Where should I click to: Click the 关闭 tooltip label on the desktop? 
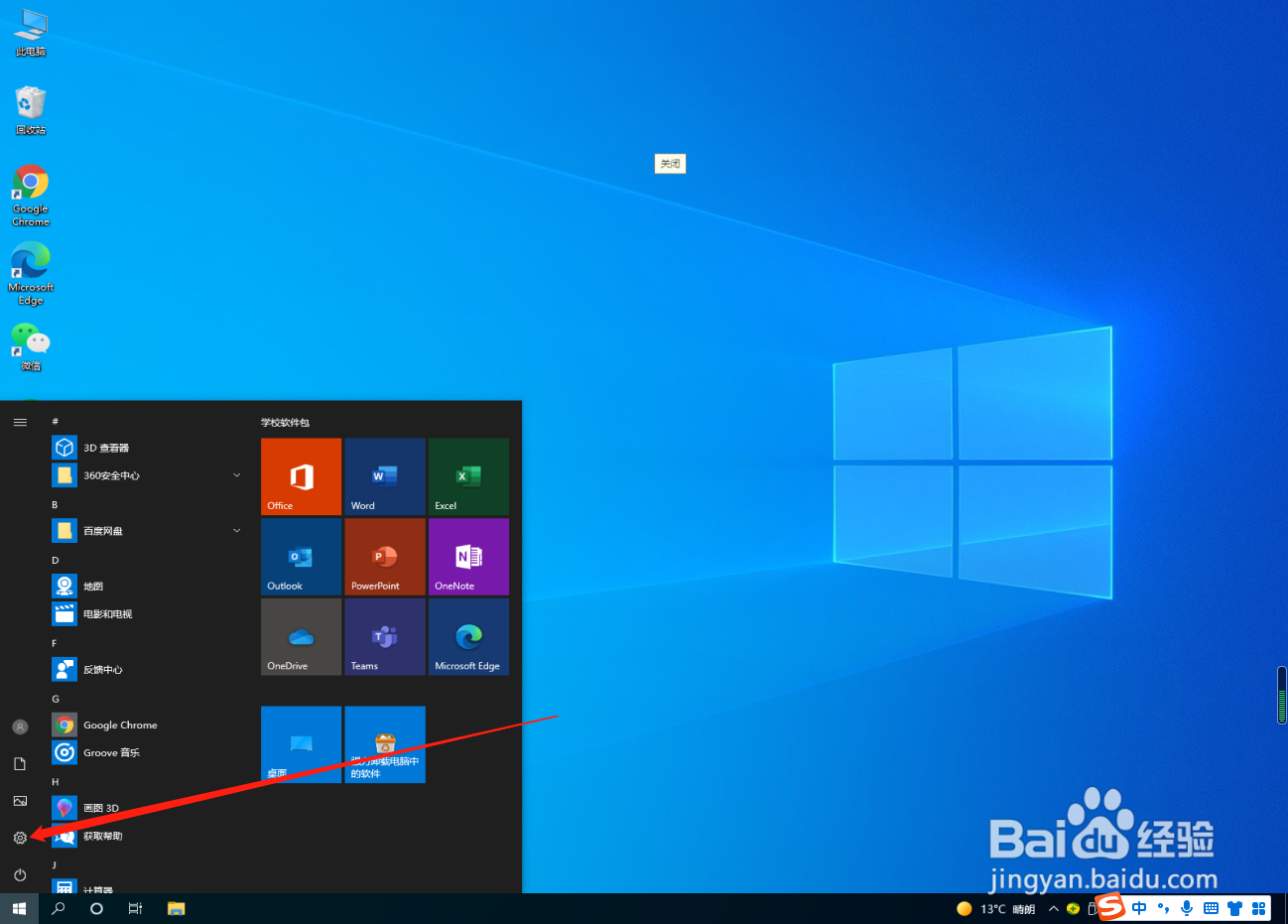670,163
